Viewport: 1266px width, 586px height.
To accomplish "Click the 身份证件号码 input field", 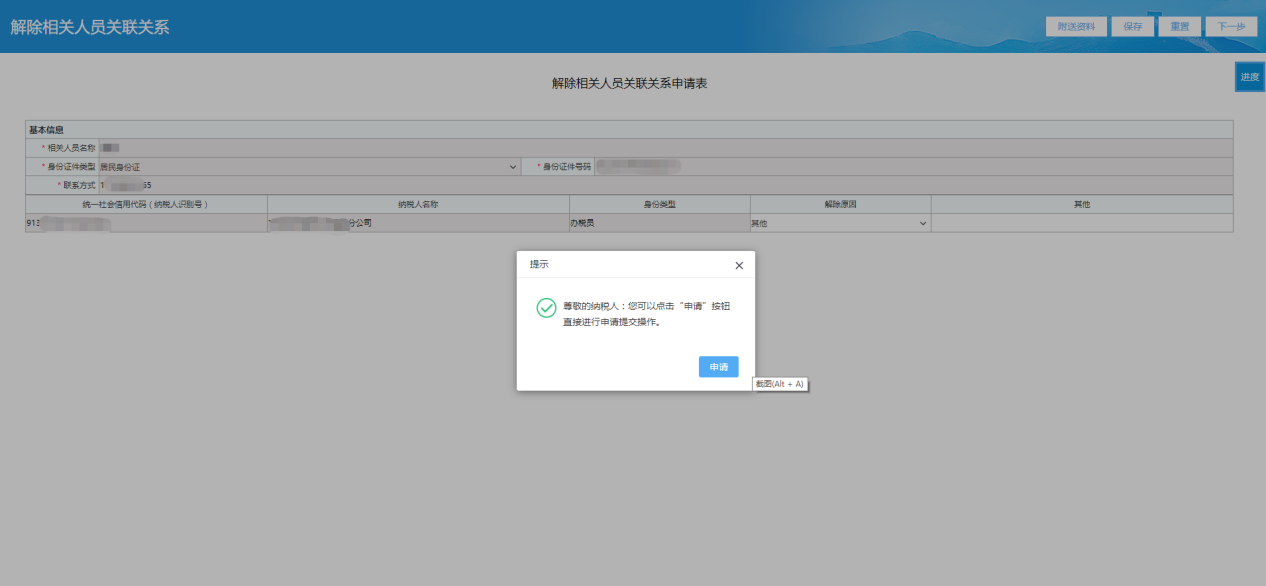I will [900, 167].
